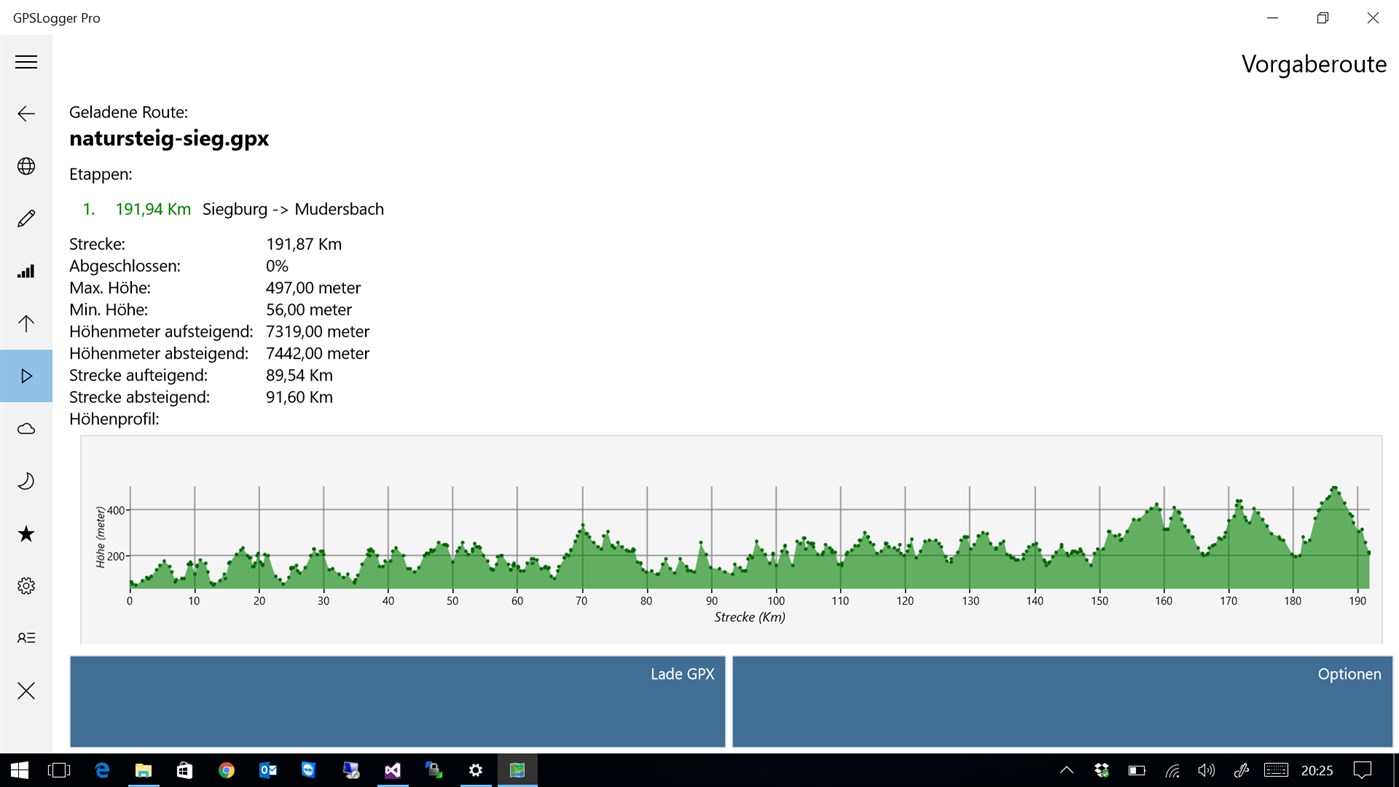
Task: Open the Windows Start menu
Action: [x=19, y=770]
